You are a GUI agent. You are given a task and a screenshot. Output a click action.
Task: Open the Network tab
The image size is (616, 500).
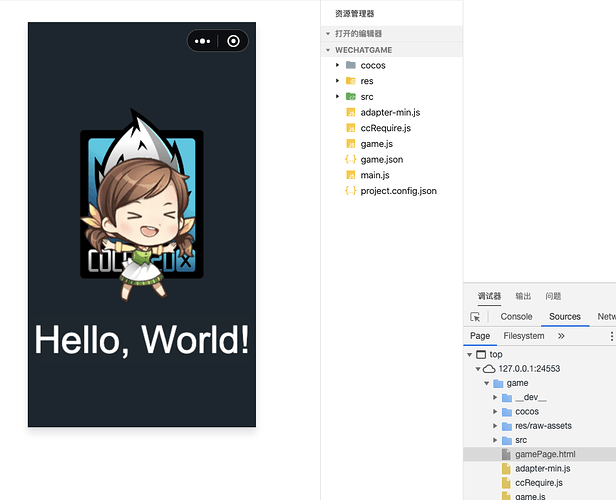click(607, 317)
